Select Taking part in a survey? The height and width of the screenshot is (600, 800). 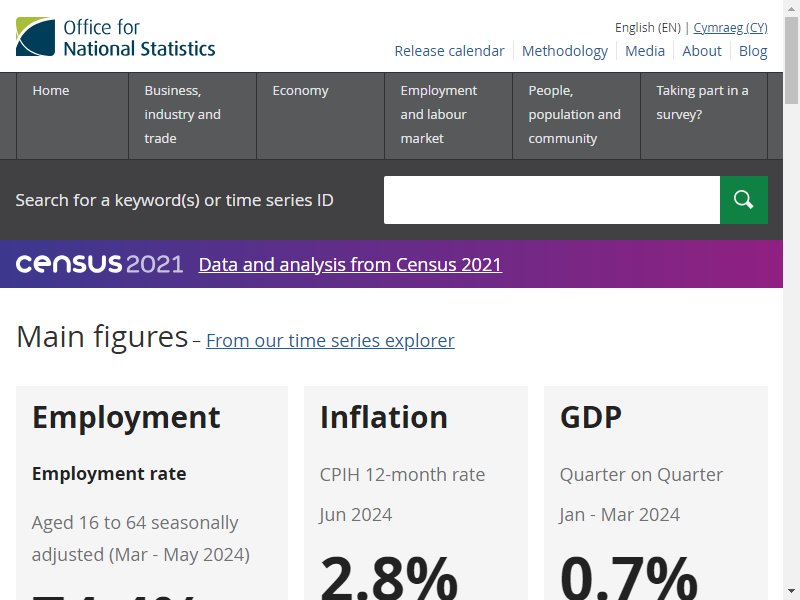pos(704,116)
